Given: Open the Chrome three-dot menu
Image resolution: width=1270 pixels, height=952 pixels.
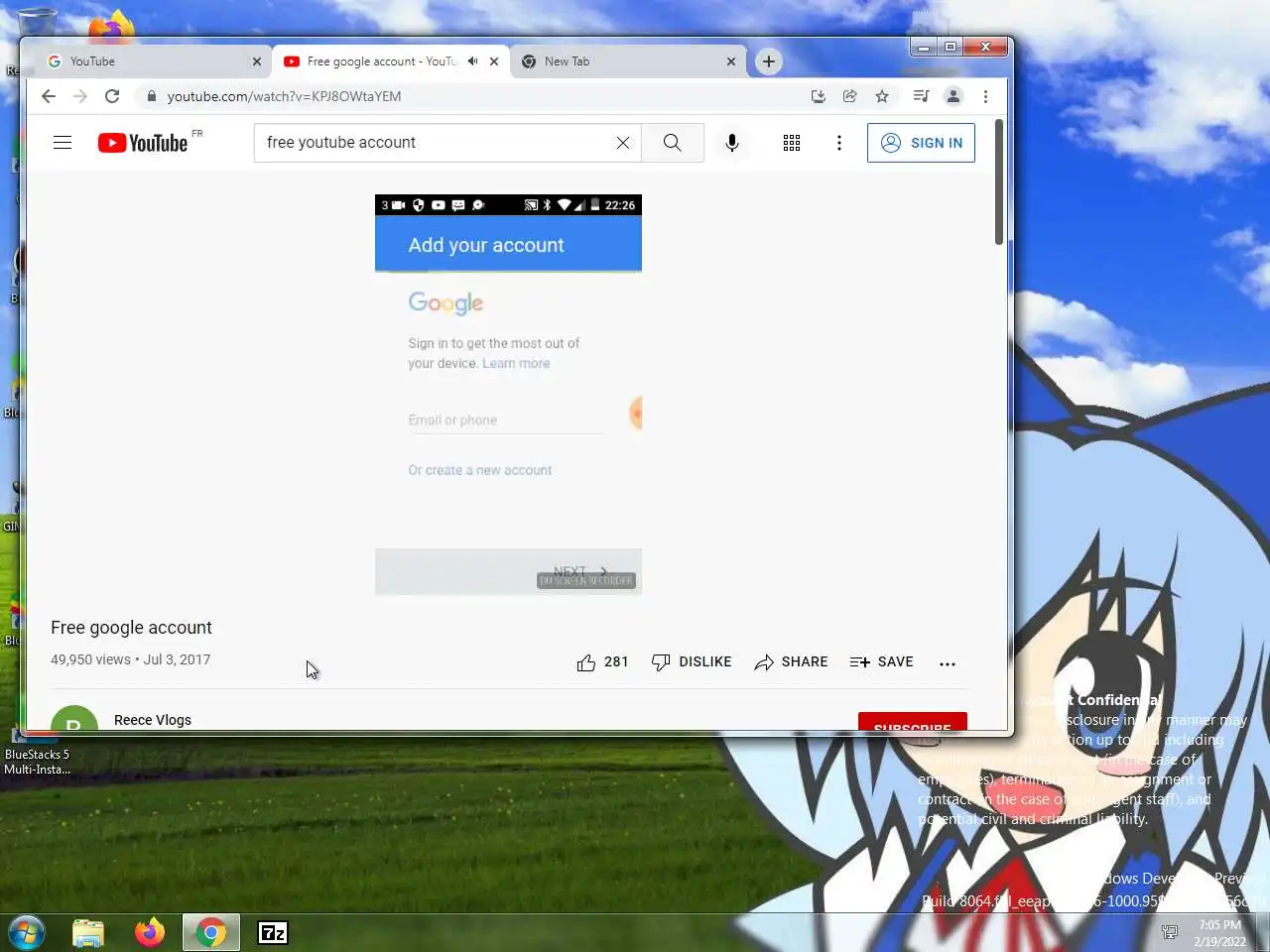Looking at the screenshot, I should (985, 96).
